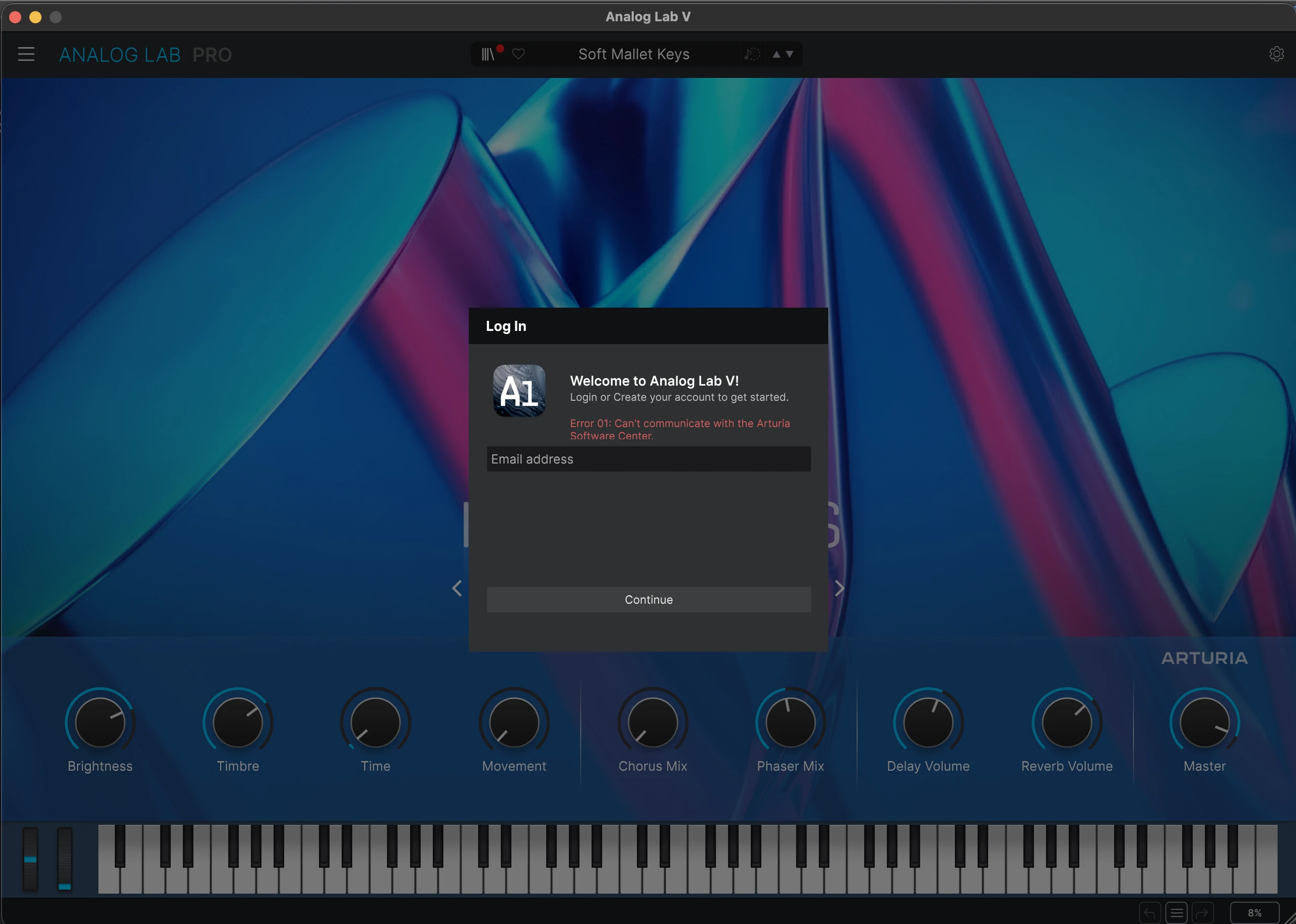Viewport: 1296px width, 924px height.
Task: Click into the Email address field
Action: tap(649, 459)
